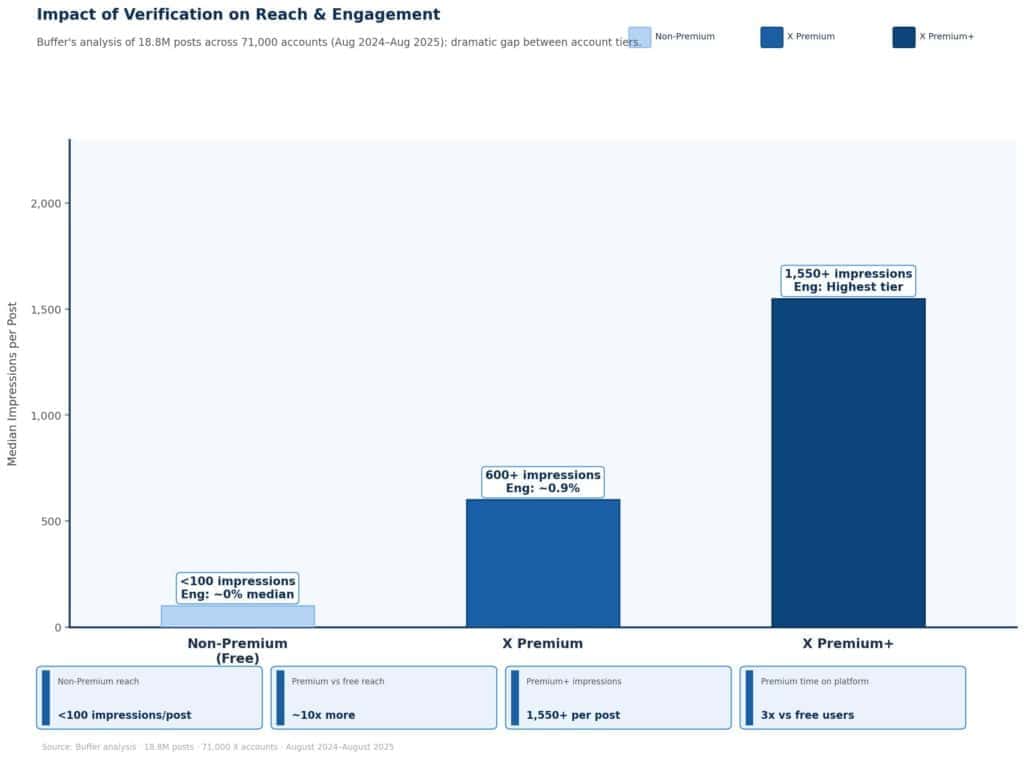Click the Non-Premium legend color swatch
The image size is (1024, 759).
[639, 37]
